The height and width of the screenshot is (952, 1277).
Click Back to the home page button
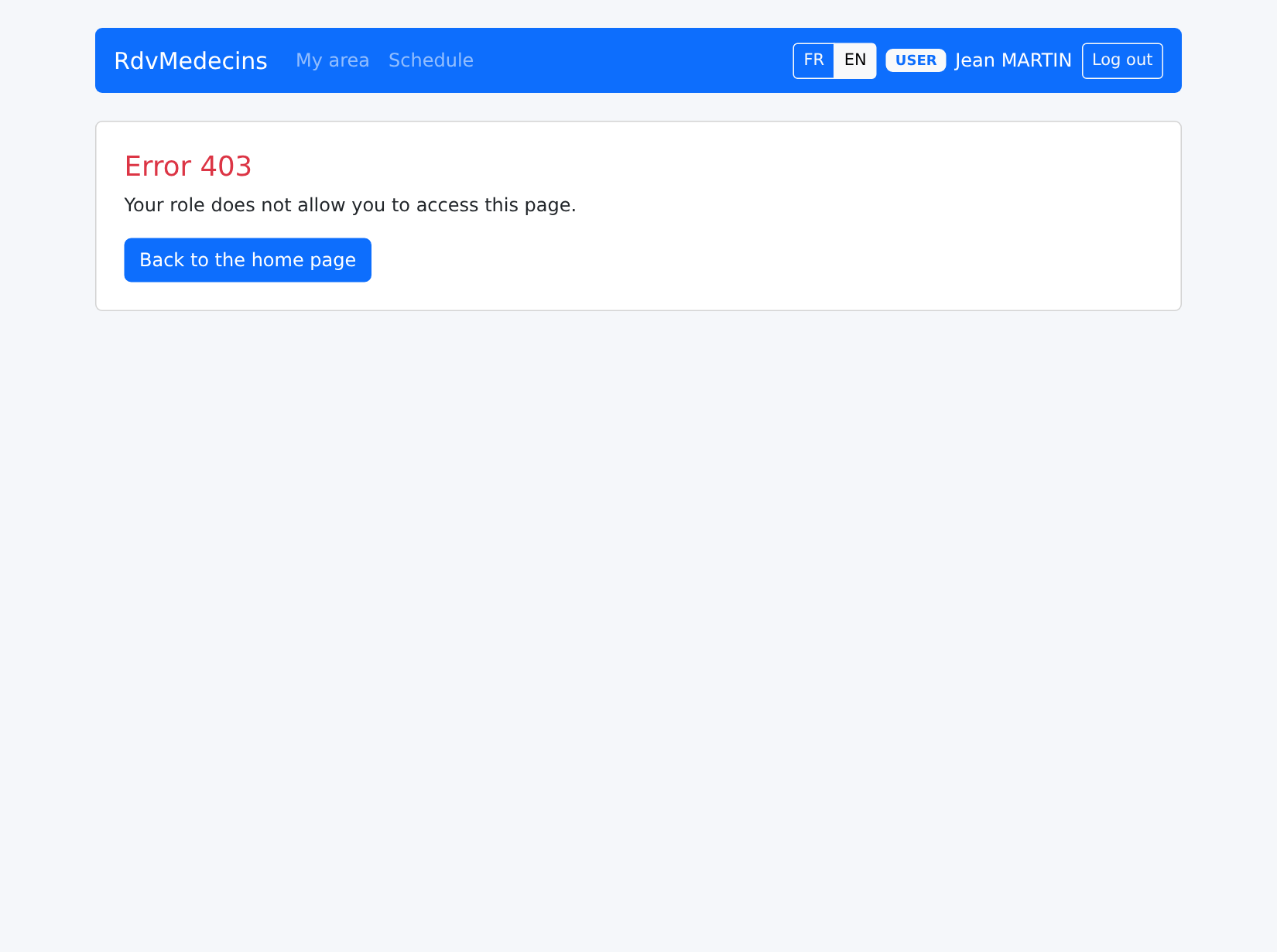(248, 260)
